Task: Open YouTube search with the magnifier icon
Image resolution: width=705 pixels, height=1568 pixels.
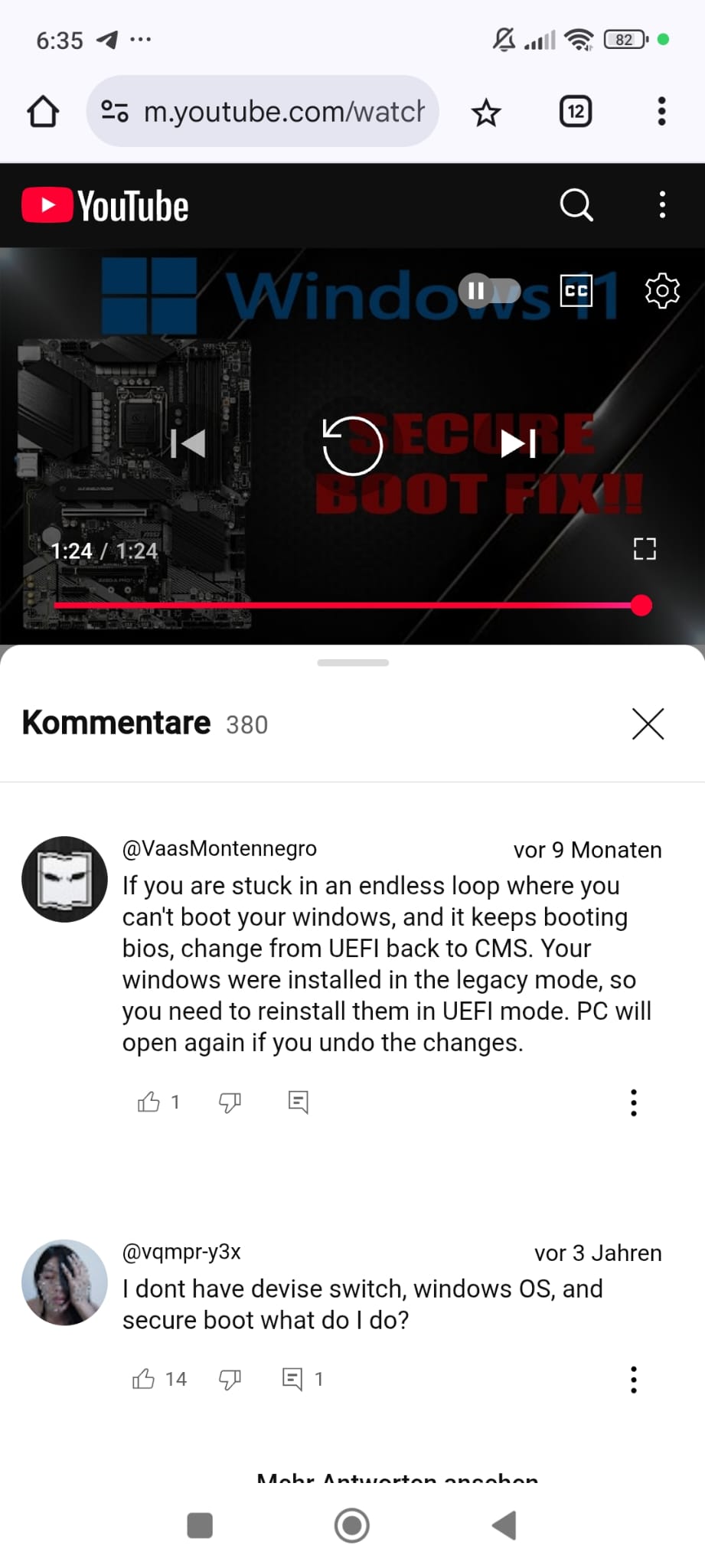Action: pos(576,205)
